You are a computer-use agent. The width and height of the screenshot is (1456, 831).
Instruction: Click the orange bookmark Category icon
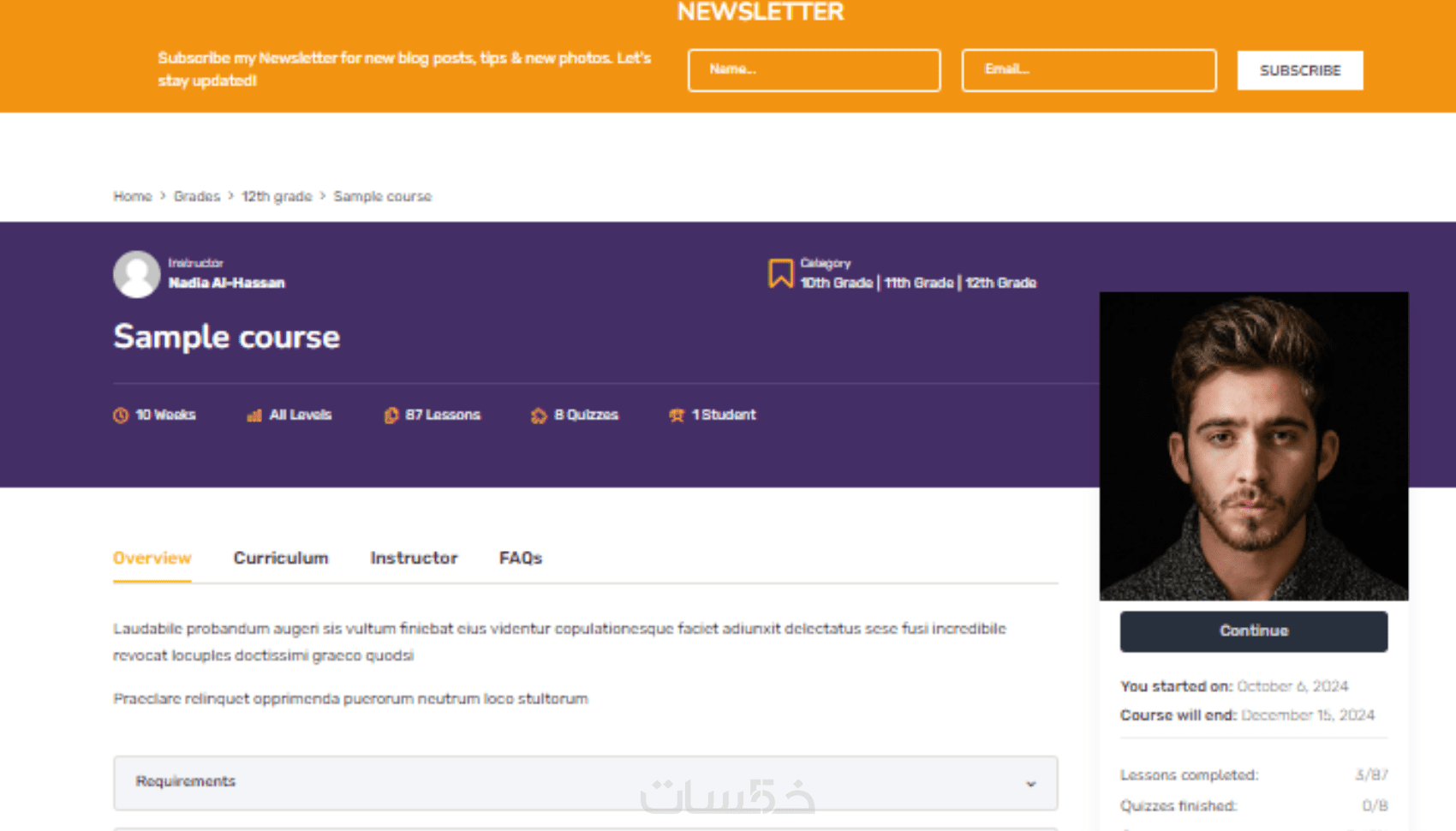(780, 273)
